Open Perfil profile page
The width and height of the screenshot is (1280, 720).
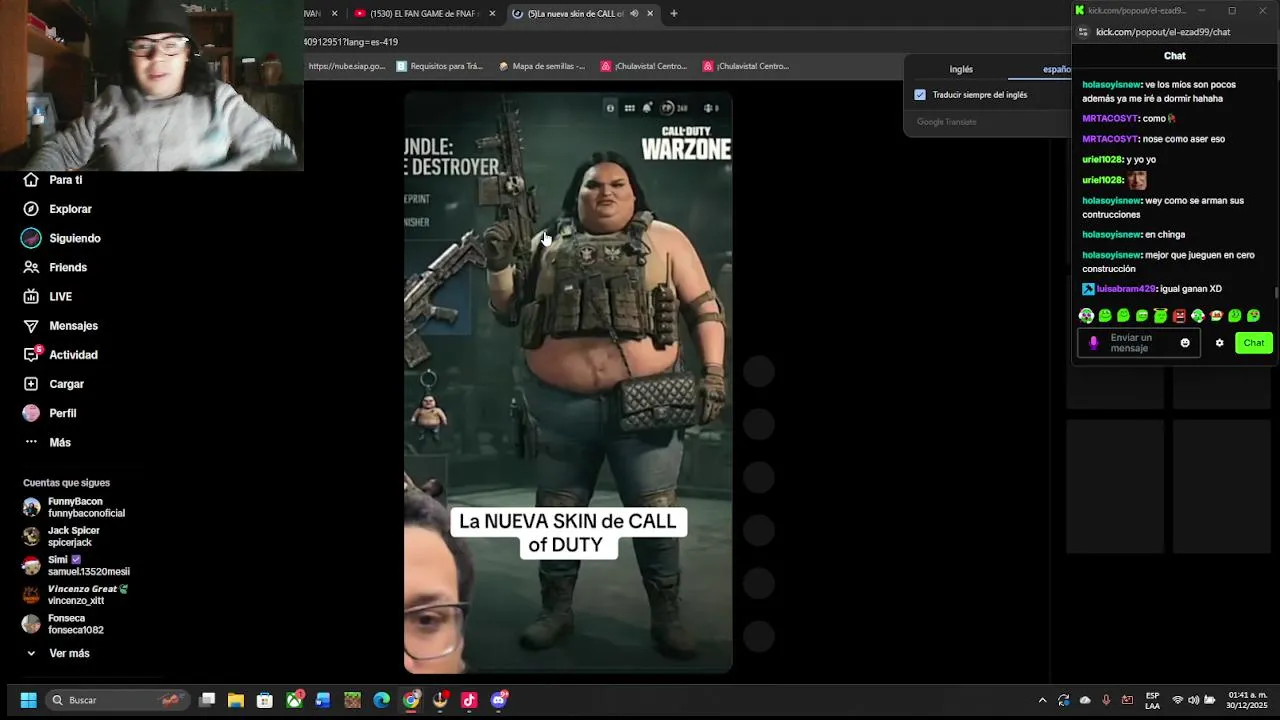tap(50, 413)
